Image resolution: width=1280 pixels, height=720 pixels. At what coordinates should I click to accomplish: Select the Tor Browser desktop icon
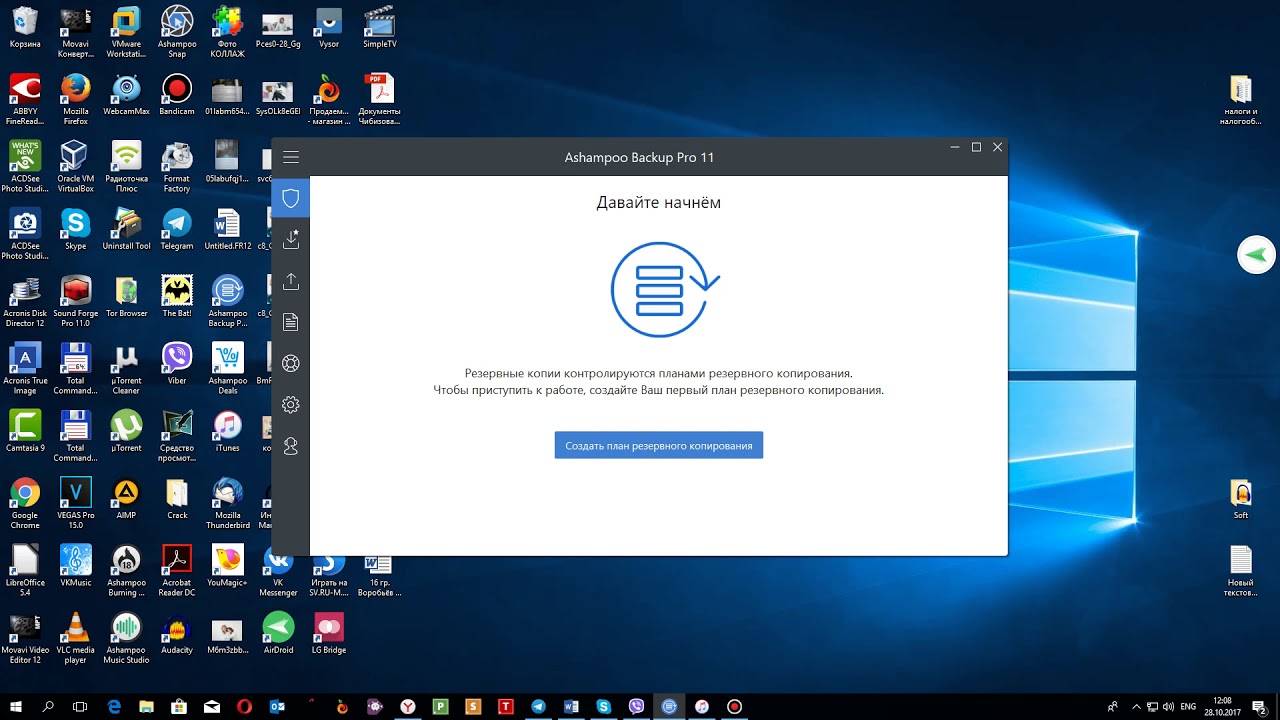pyautogui.click(x=127, y=297)
